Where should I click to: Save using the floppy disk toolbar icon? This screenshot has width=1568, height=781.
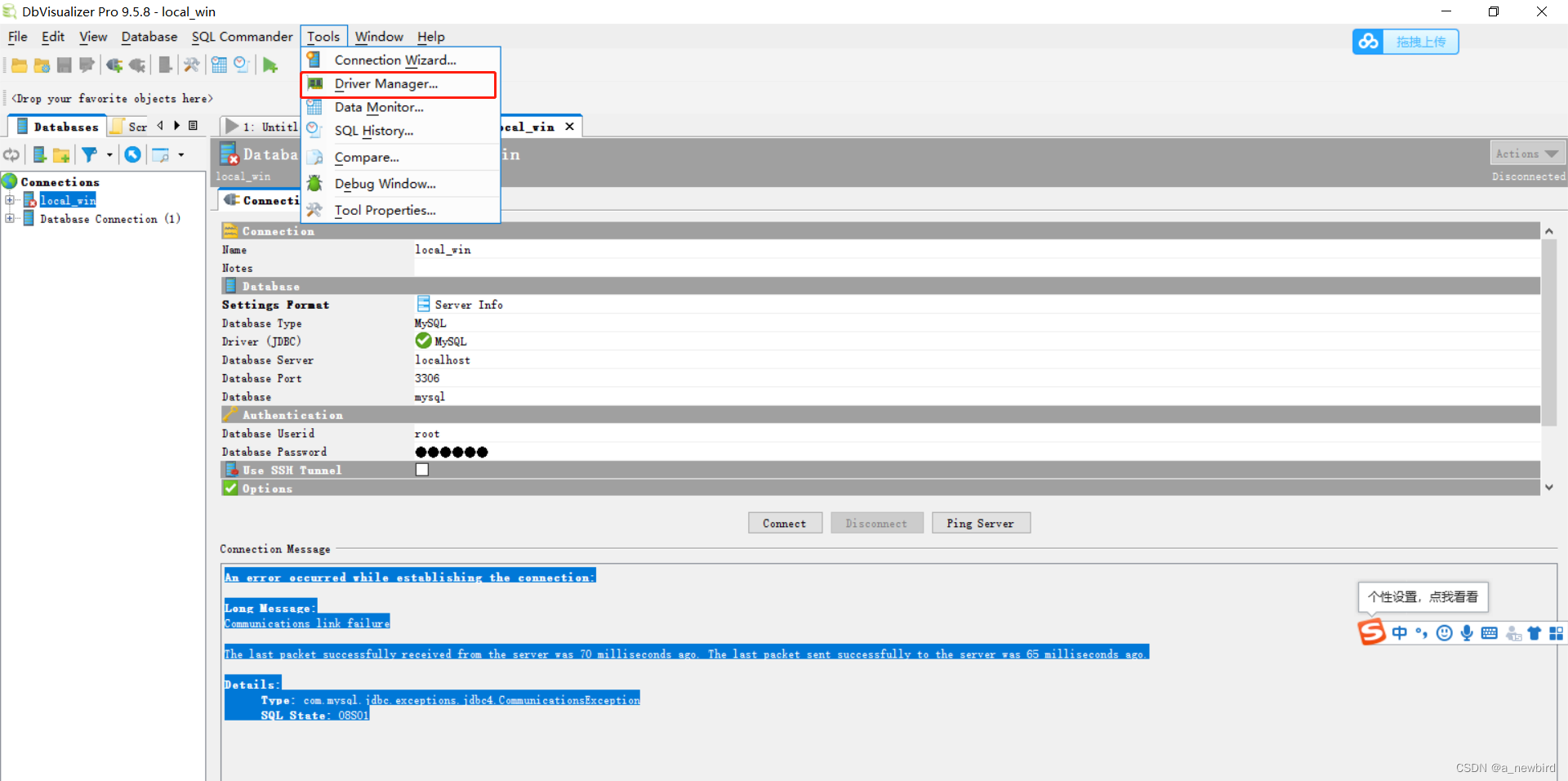(x=65, y=65)
